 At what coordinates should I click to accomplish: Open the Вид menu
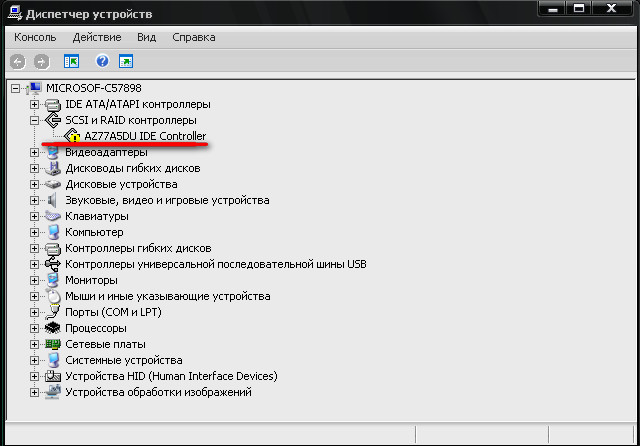(x=147, y=37)
